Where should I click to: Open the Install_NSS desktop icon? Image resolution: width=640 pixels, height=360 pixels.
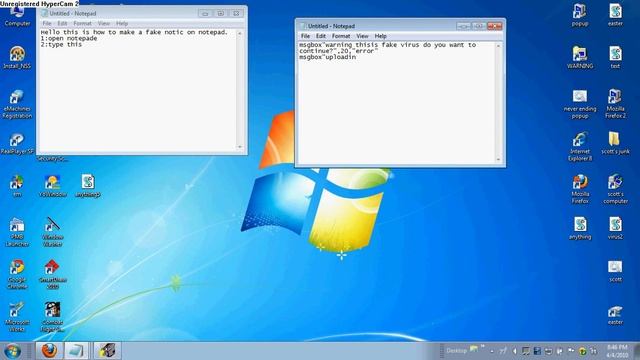17,58
